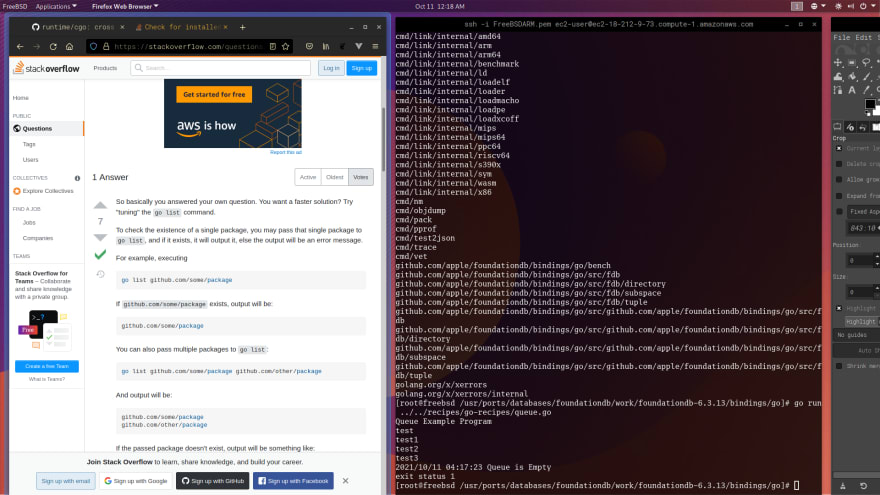Toggle Delete cropped pixels checkbox
880x495 pixels.
[839, 164]
